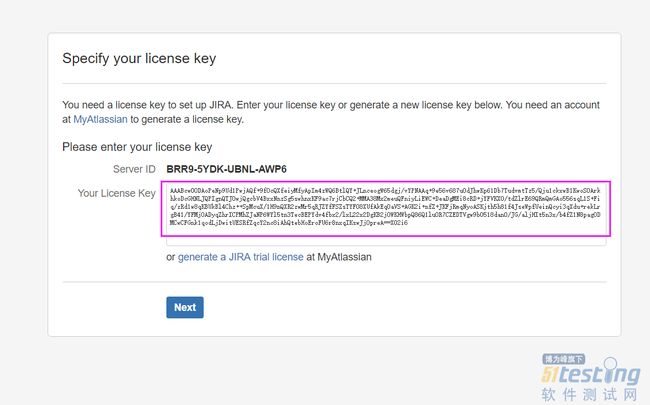The width and height of the screenshot is (650, 405).
Task: Click the Please enter your license key subheading
Action: pos(137,147)
